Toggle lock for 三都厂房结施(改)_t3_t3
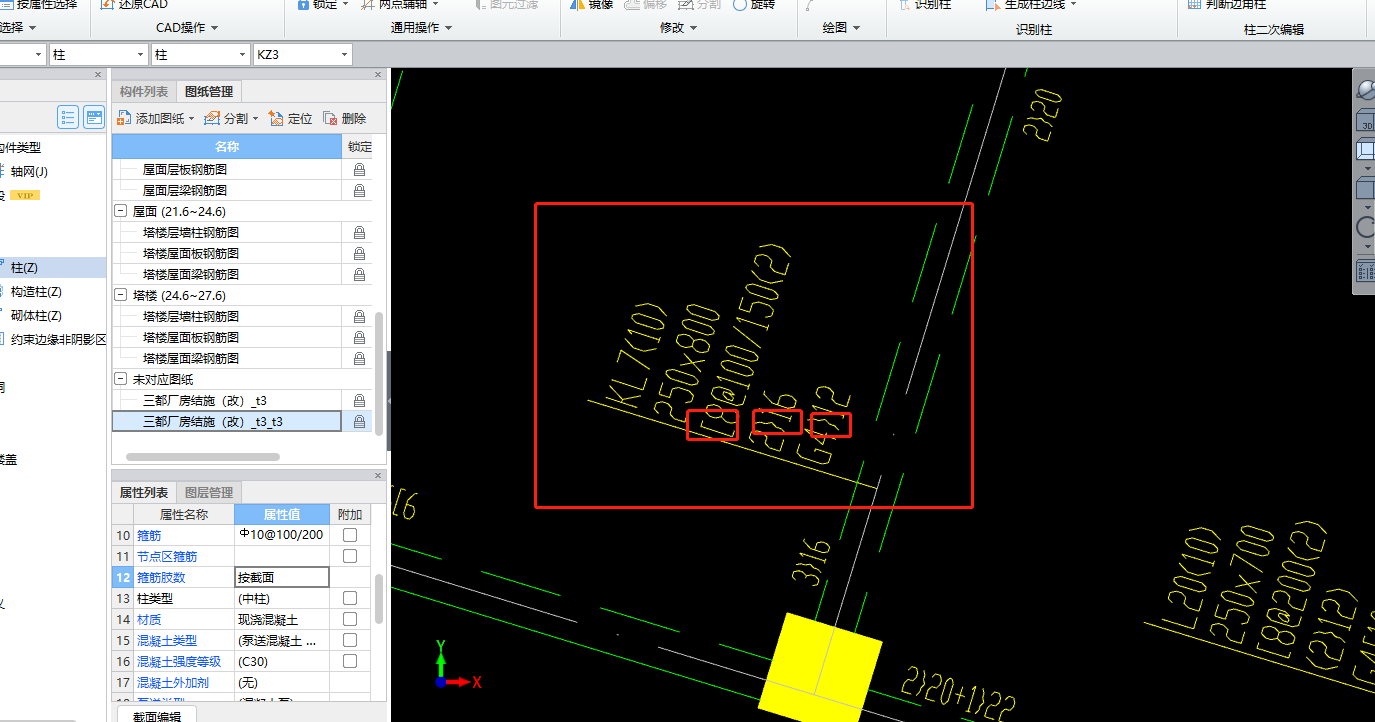The image size is (1375, 722). [x=359, y=421]
